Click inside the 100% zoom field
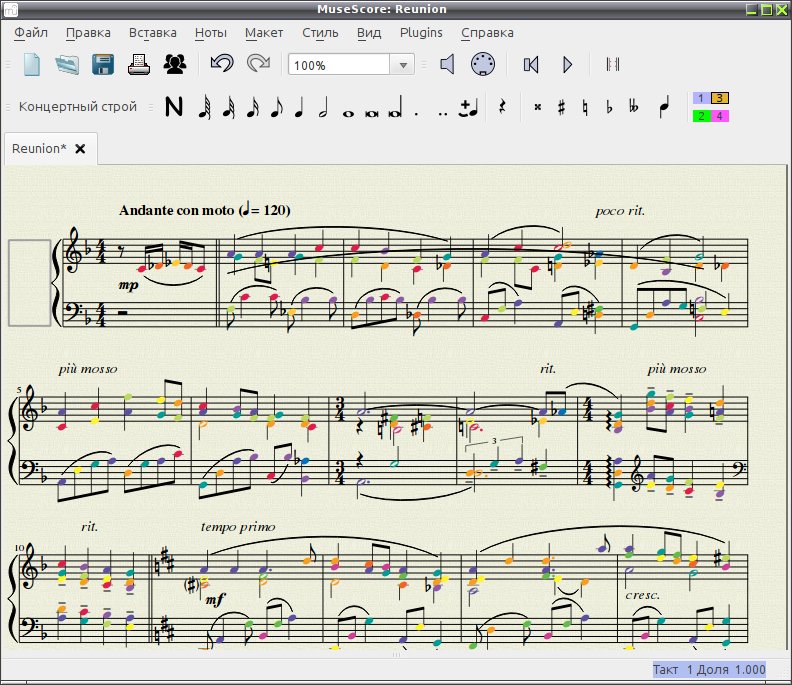 pyautogui.click(x=339, y=65)
